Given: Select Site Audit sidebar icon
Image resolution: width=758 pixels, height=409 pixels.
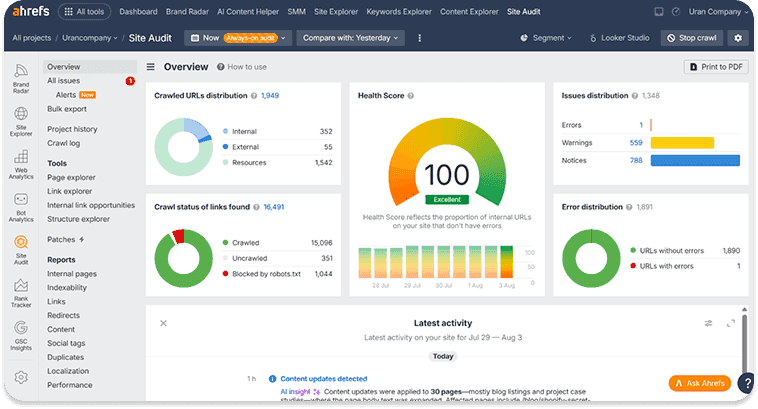Looking at the screenshot, I should [x=21, y=250].
